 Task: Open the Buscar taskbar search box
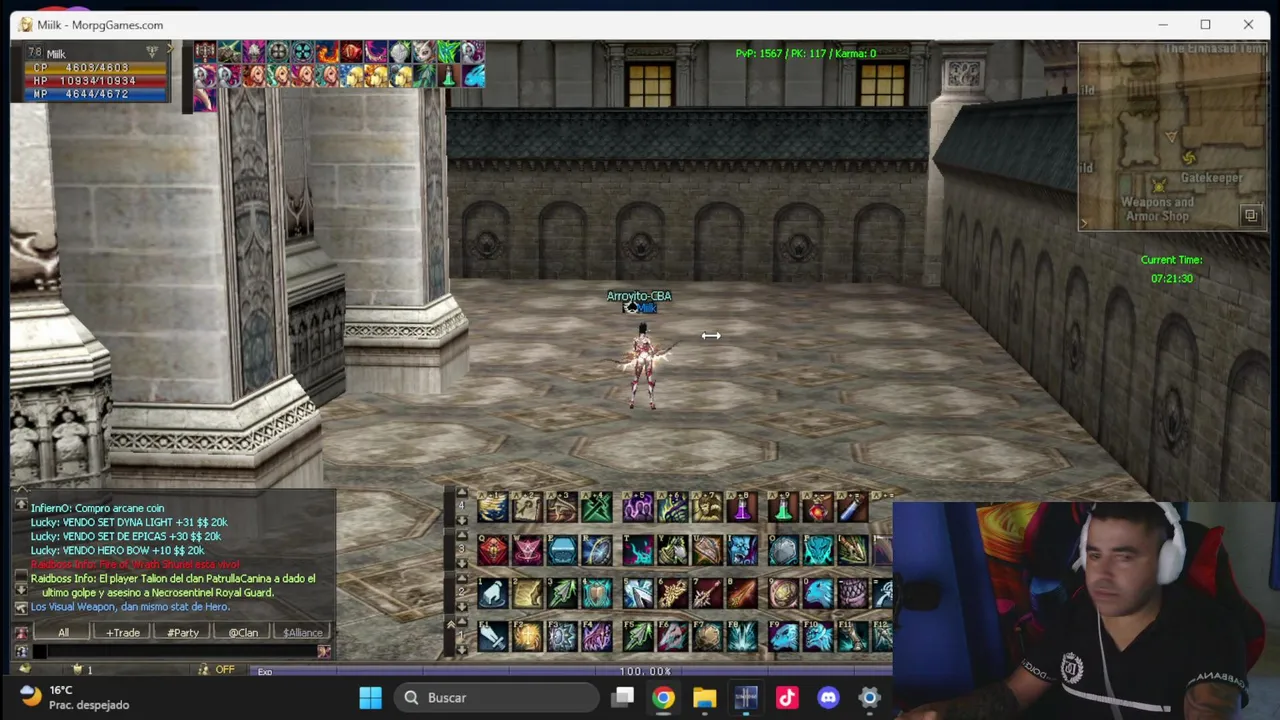coord(498,698)
